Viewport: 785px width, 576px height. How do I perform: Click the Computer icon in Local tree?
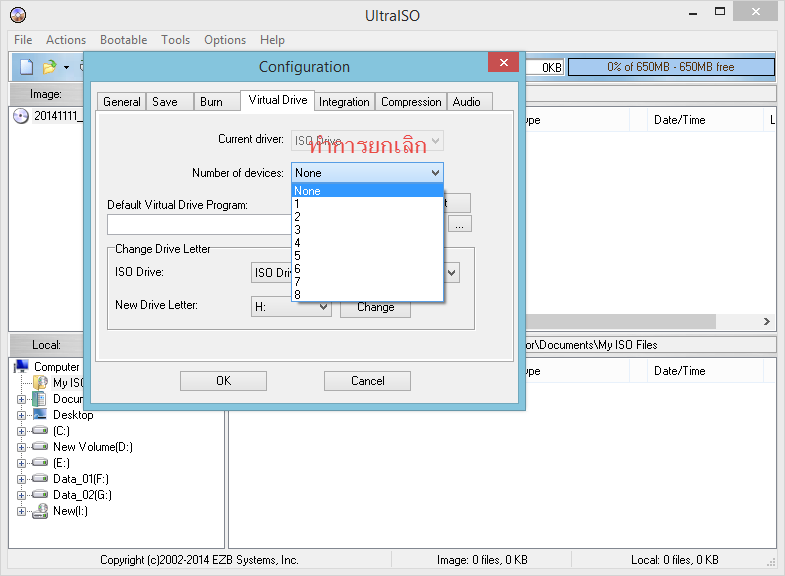pos(22,366)
